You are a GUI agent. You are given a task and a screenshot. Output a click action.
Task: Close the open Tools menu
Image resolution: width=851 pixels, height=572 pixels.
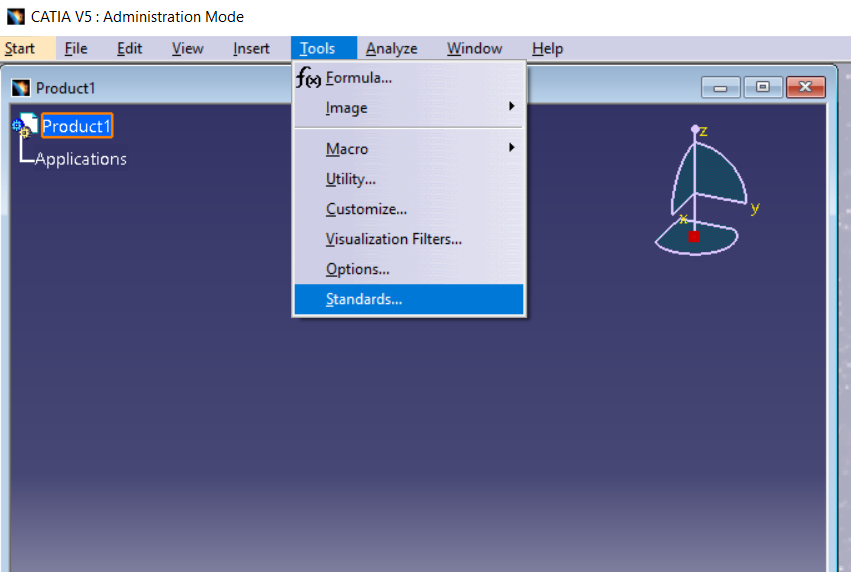tap(323, 49)
